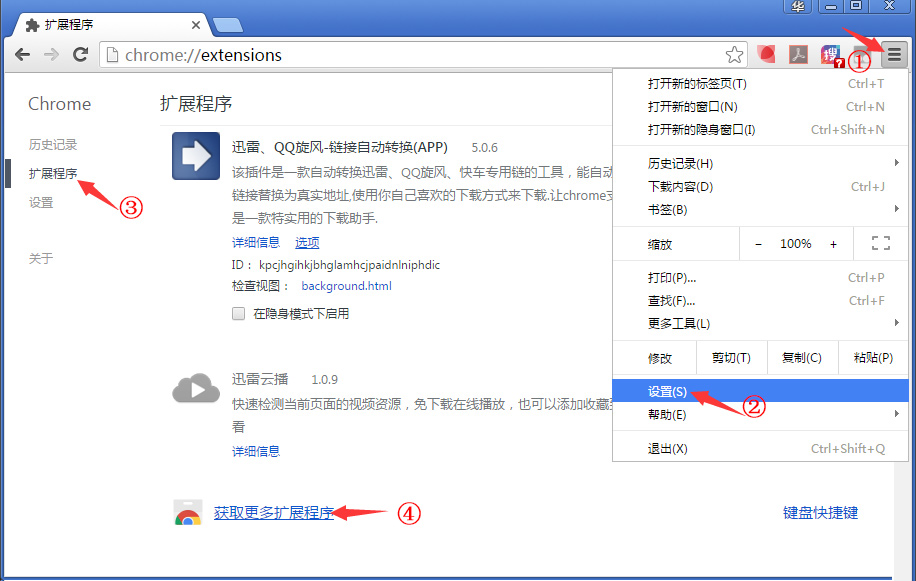Image resolution: width=916 pixels, height=581 pixels.
Task: Expand 历史记录(H) submenu
Action: pyautogui.click(x=760, y=164)
